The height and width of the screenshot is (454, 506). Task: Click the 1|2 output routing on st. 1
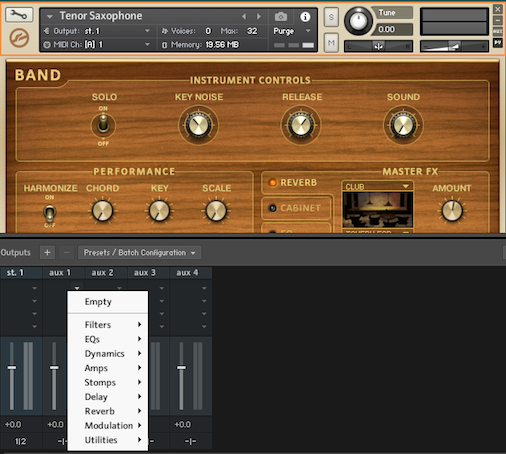point(21,441)
